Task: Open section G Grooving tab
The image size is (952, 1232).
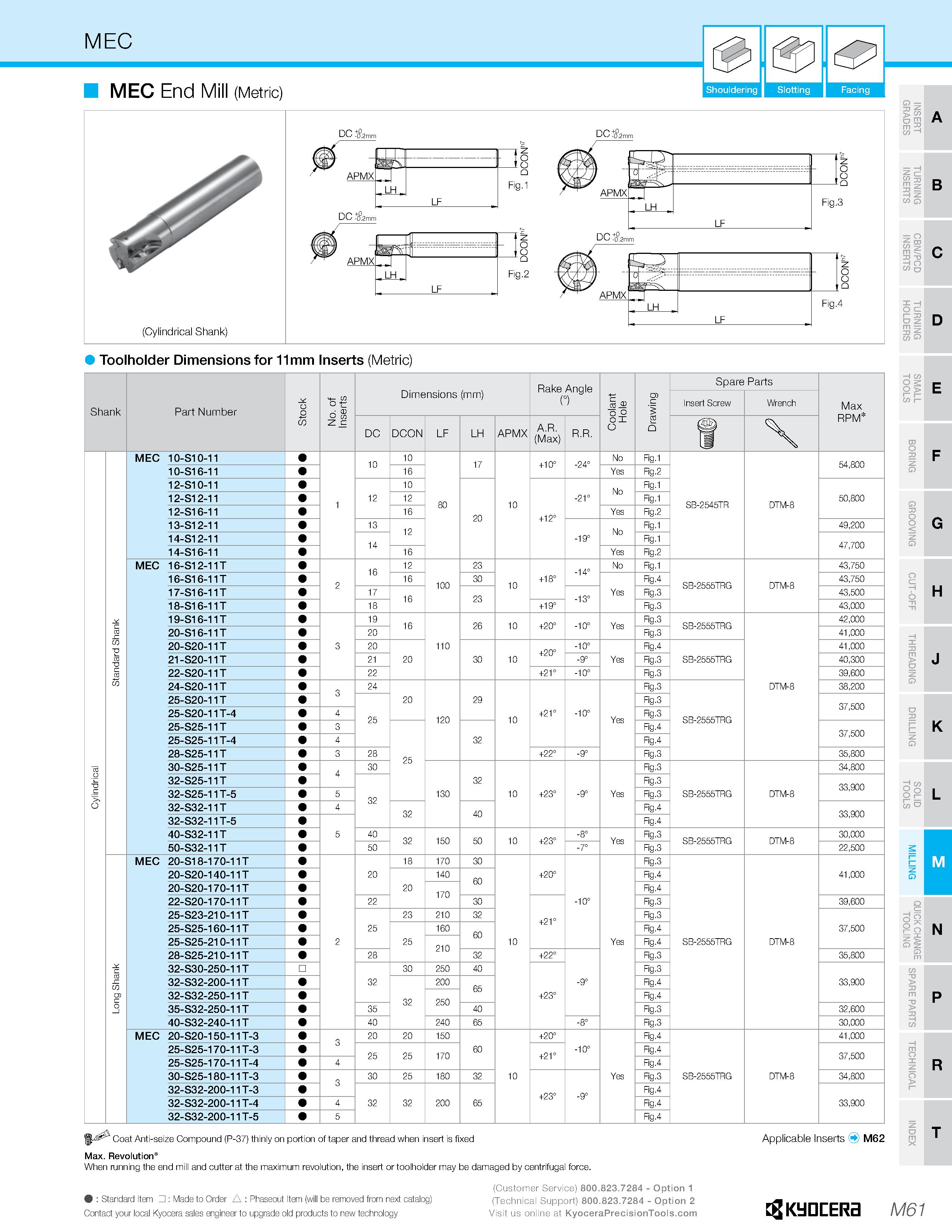Action: 925,523
